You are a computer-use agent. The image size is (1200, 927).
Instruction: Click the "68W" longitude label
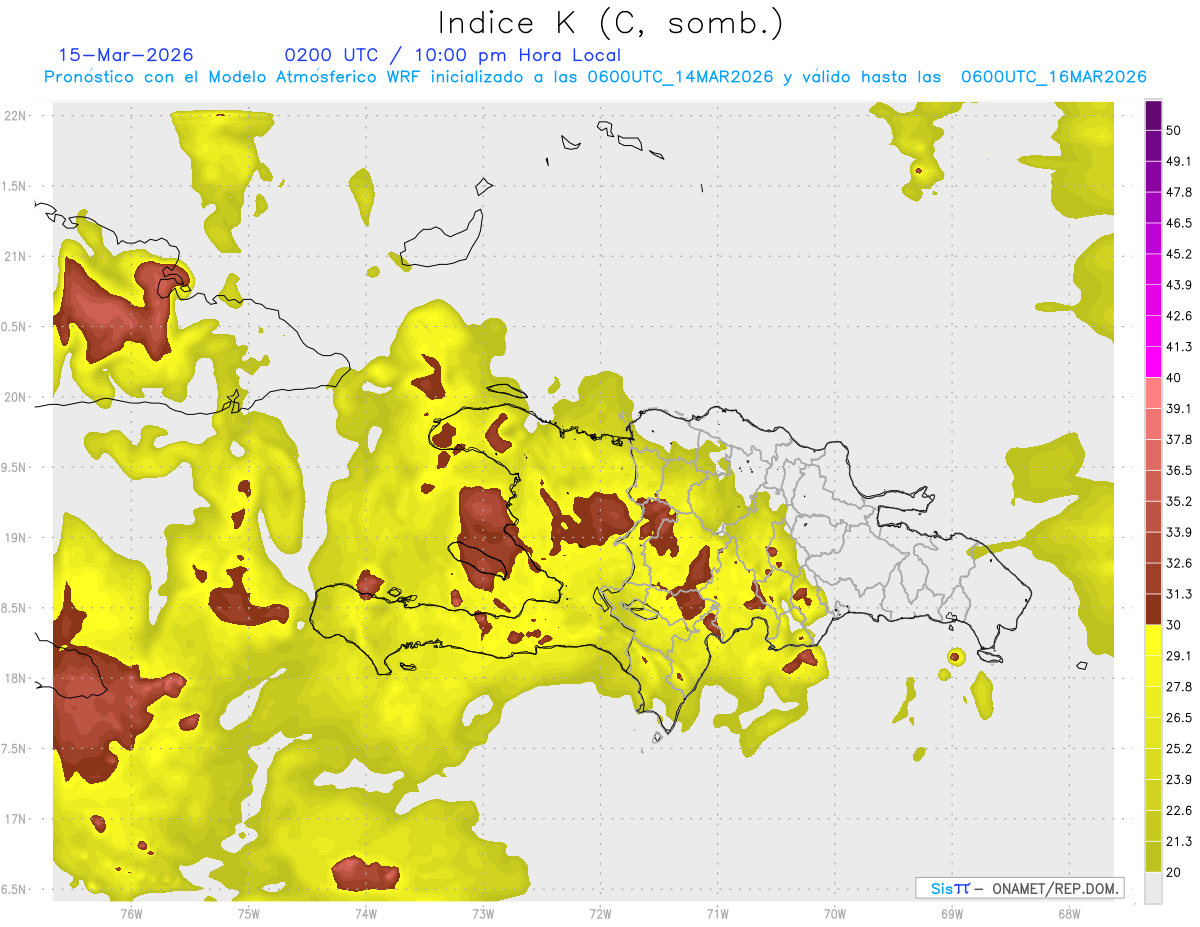(1068, 914)
